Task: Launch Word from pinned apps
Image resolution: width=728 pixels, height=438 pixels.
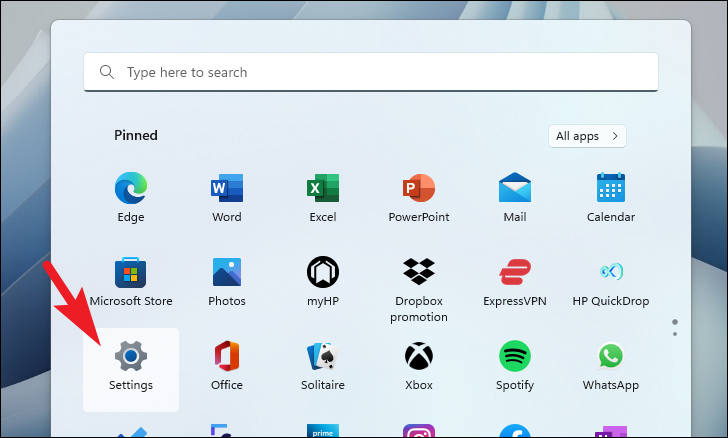Action: (x=227, y=188)
